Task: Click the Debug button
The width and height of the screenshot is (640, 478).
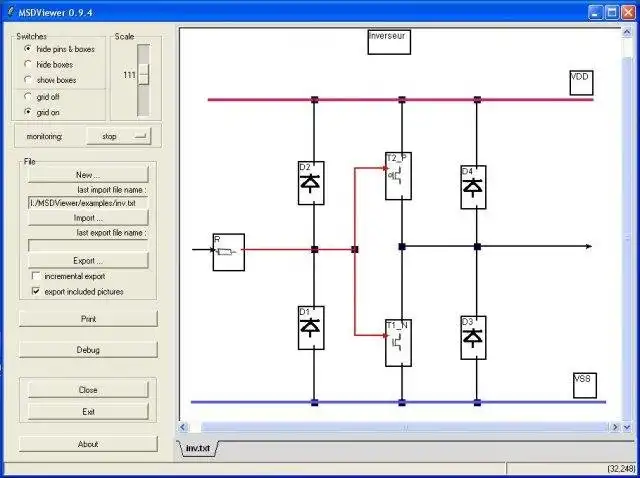Action: tap(88, 350)
